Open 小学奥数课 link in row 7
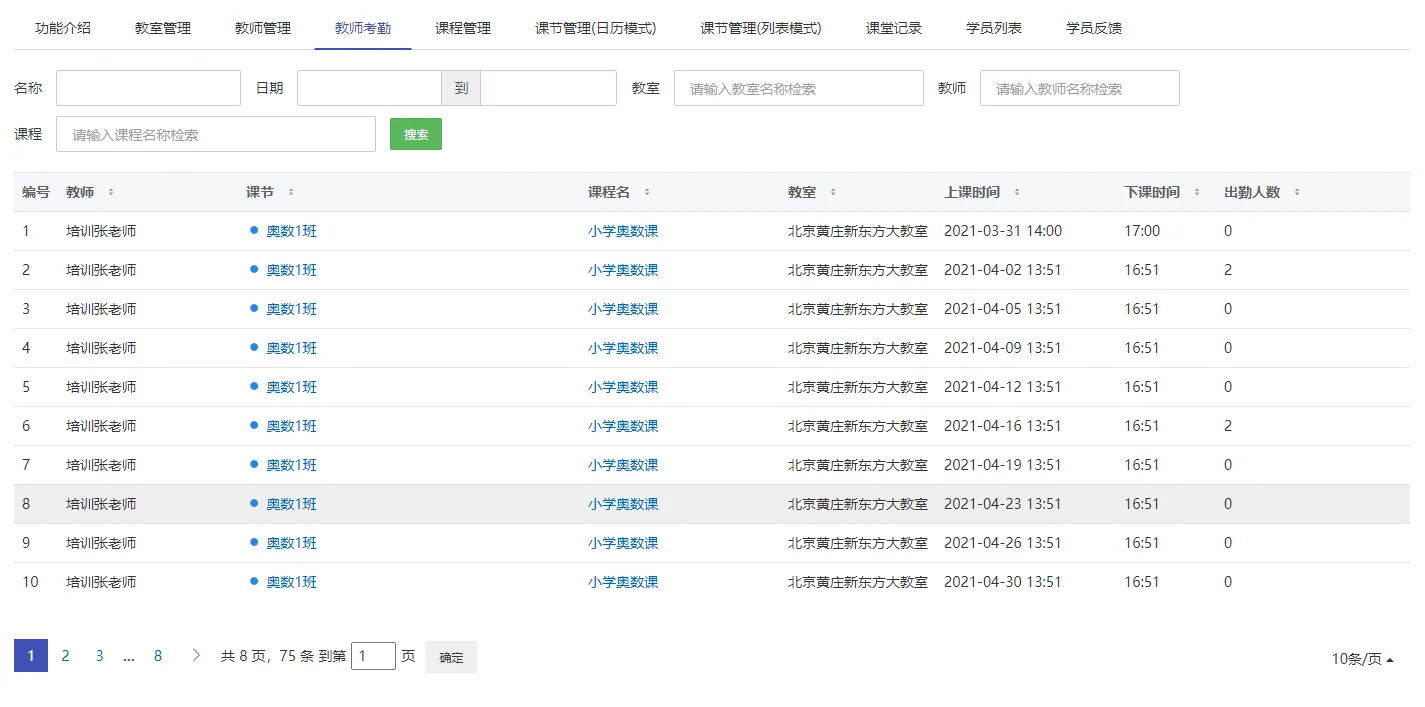Image resolution: width=1425 pixels, height=707 pixels. (x=623, y=465)
